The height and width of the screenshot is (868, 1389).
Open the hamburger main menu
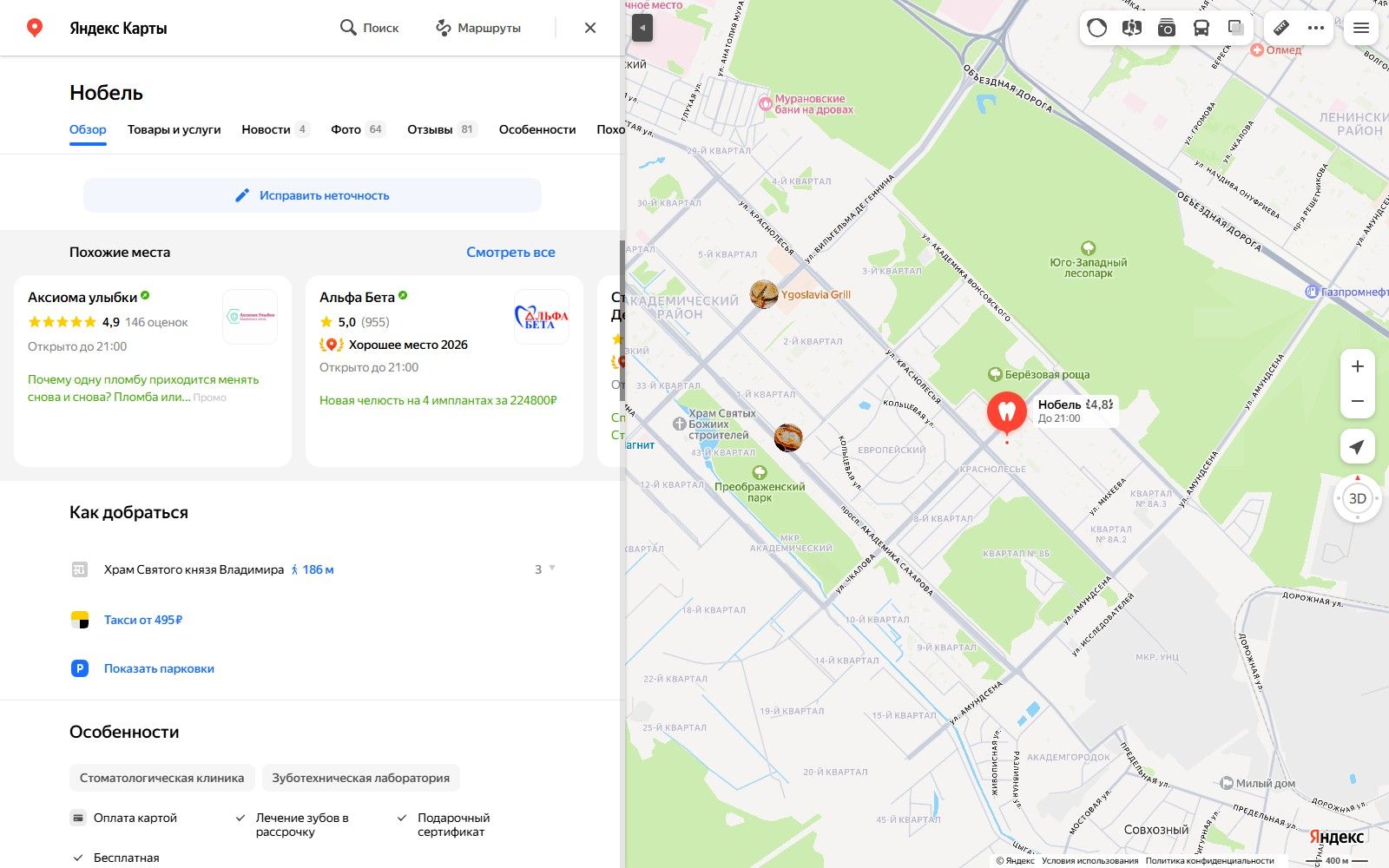1361,28
